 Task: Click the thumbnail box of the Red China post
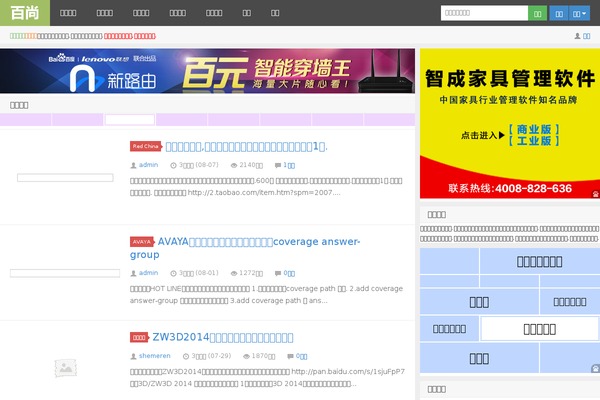click(x=65, y=178)
